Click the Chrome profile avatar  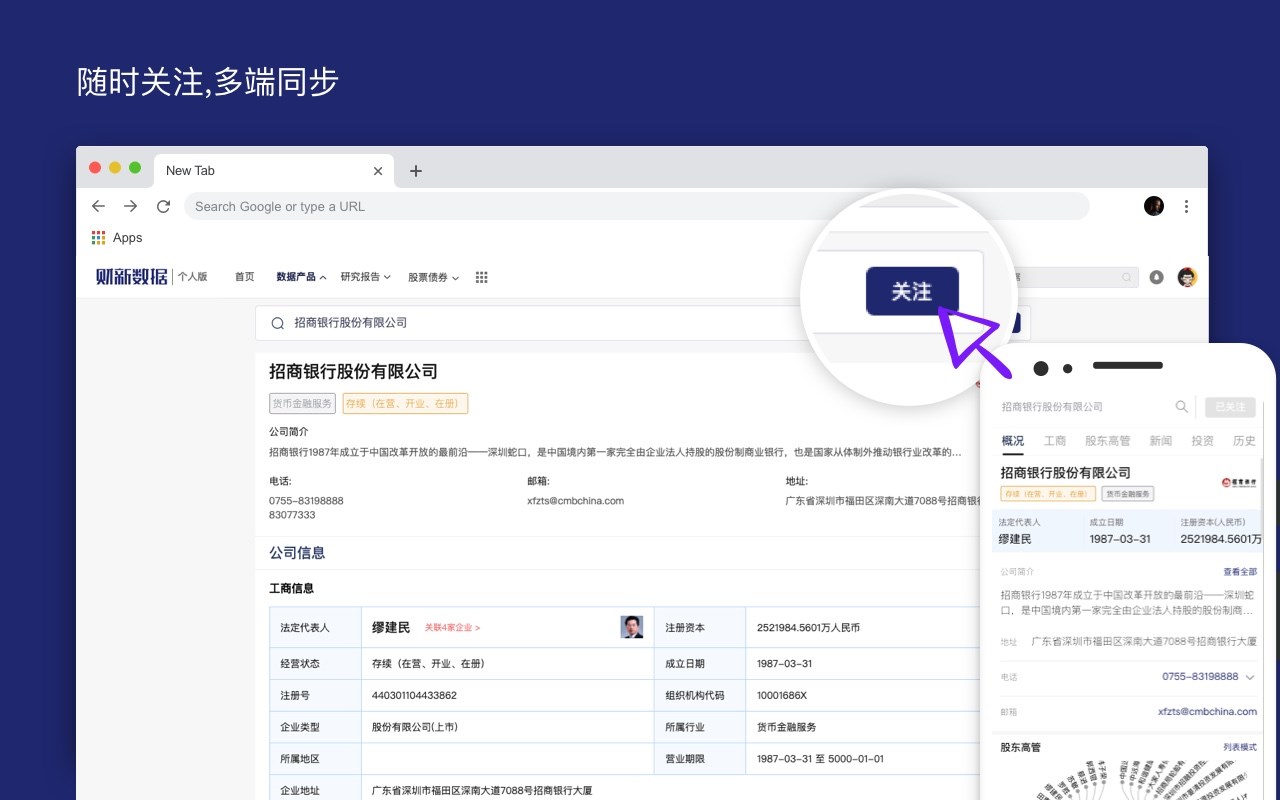(x=1154, y=206)
